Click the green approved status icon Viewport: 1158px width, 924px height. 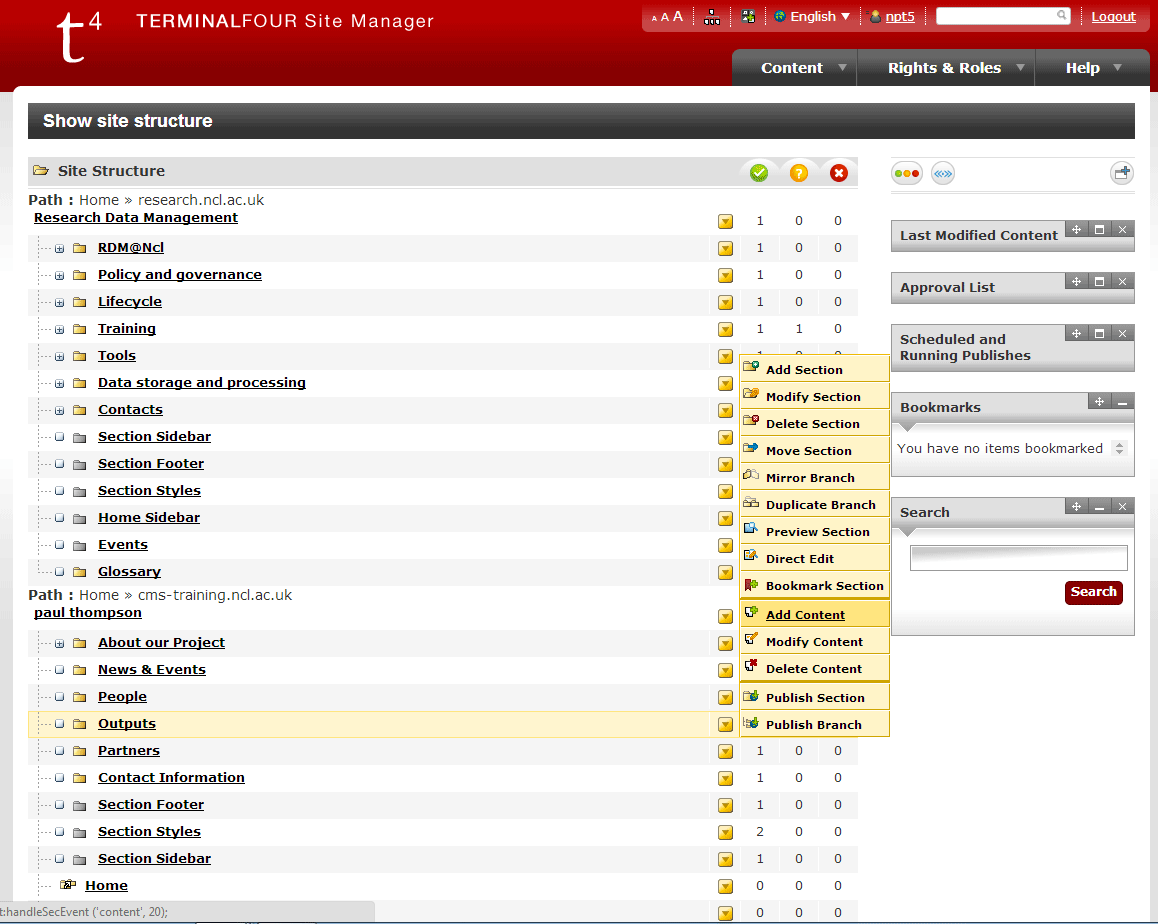pyautogui.click(x=759, y=173)
